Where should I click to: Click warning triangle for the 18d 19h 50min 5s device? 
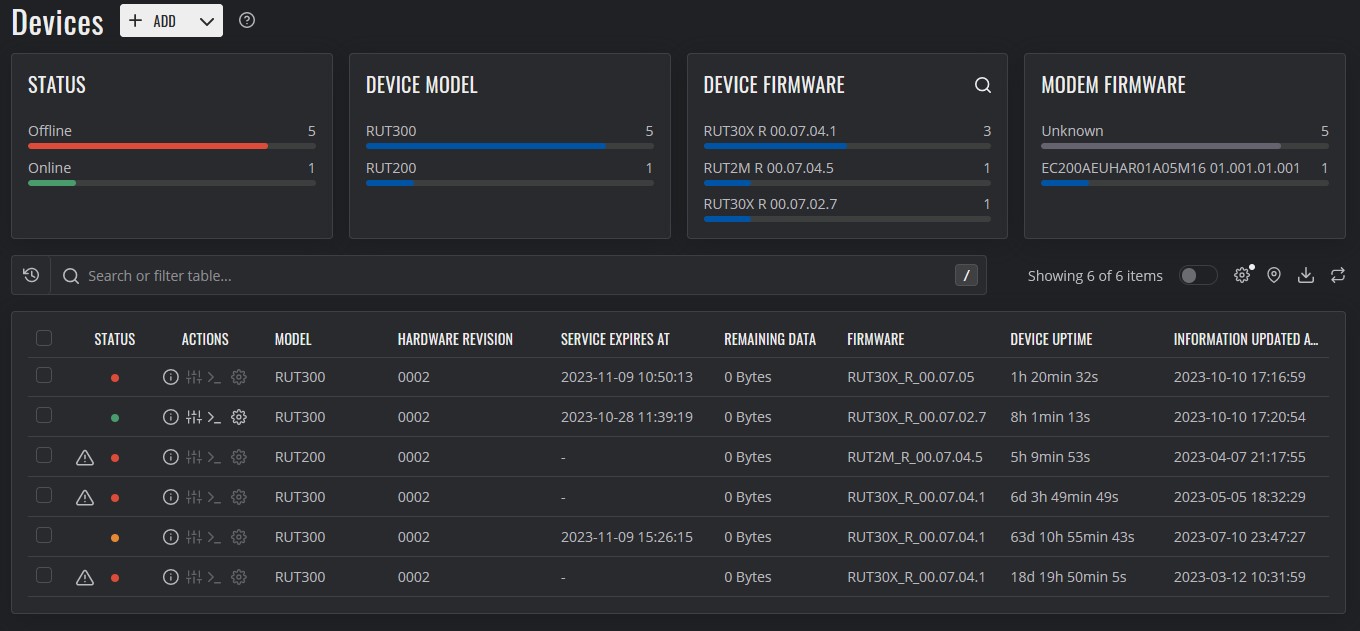tap(85, 577)
